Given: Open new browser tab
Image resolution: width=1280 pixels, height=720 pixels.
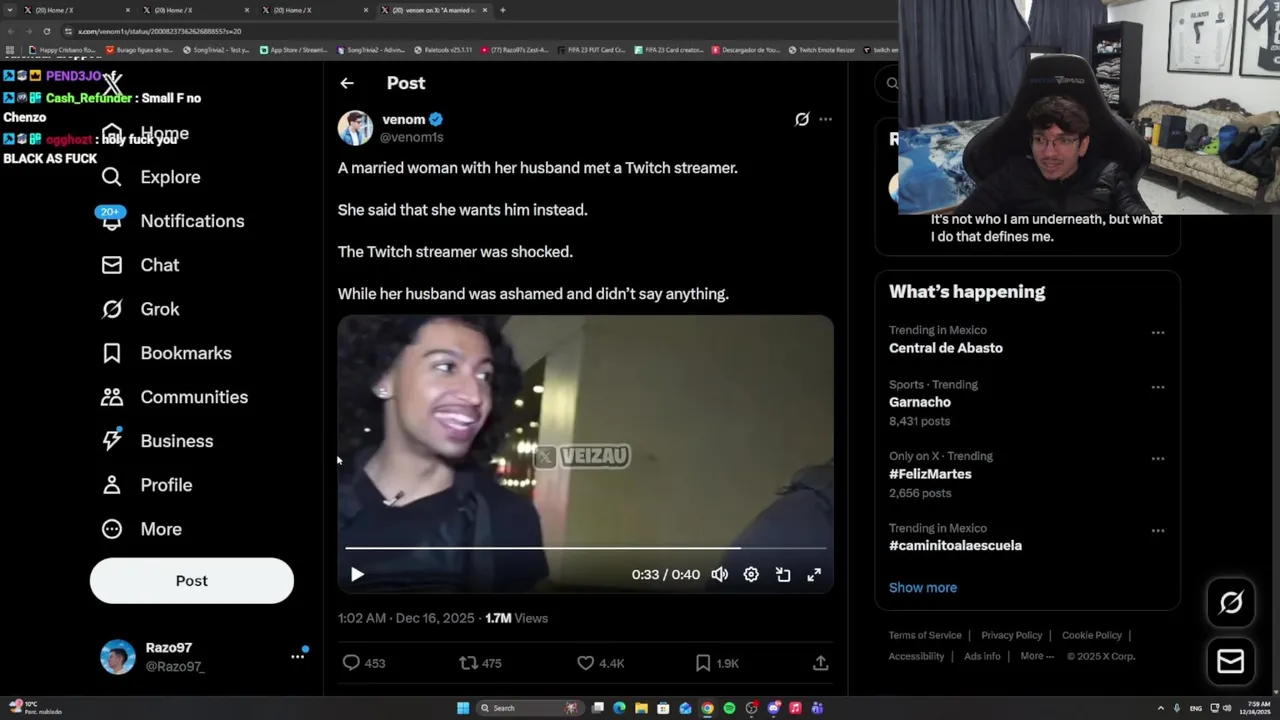Looking at the screenshot, I should pyautogui.click(x=502, y=10).
